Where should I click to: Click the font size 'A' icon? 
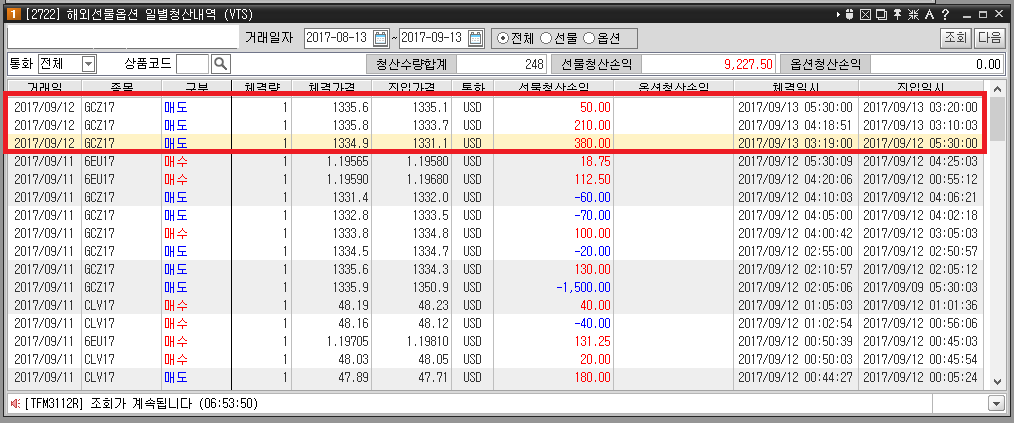929,14
